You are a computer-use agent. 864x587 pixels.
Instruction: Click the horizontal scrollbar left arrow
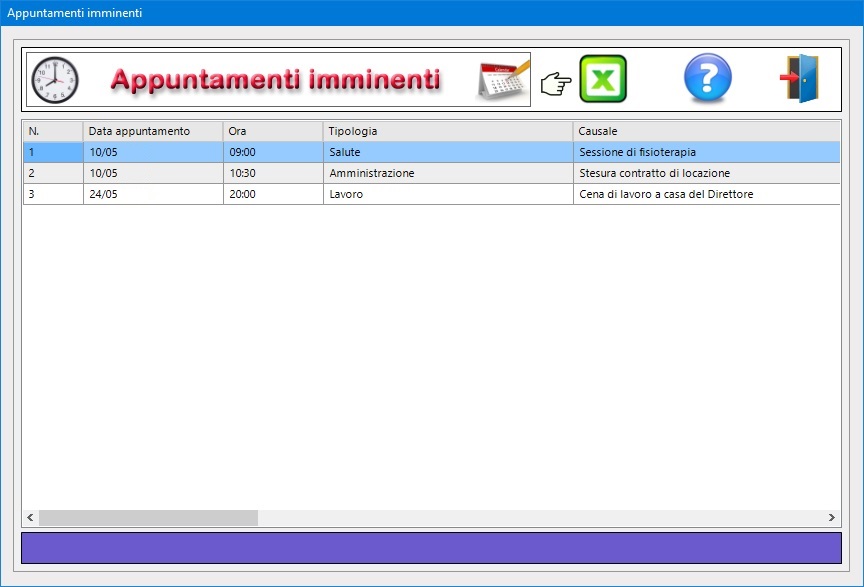point(31,518)
